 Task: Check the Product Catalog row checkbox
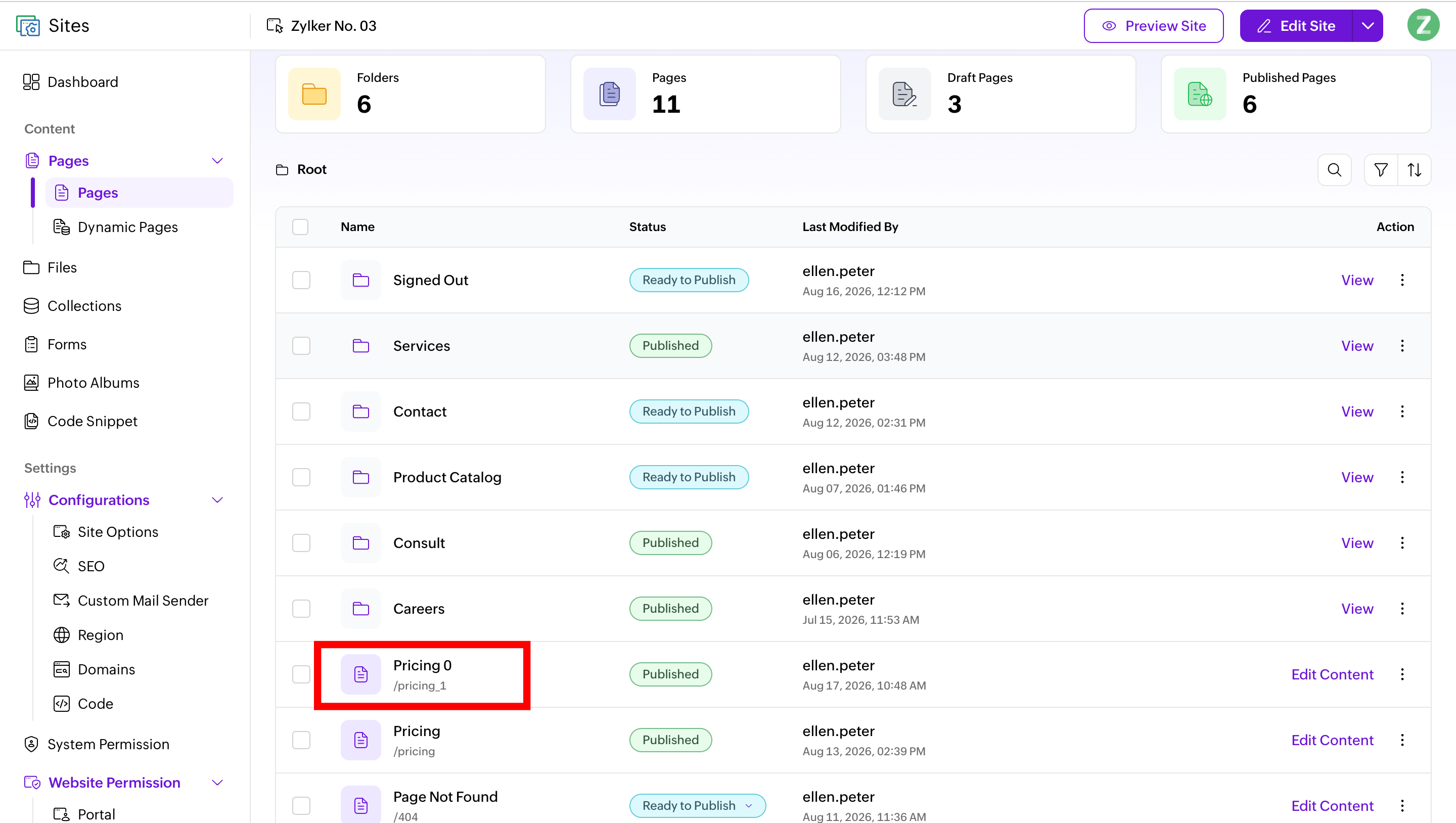point(301,477)
